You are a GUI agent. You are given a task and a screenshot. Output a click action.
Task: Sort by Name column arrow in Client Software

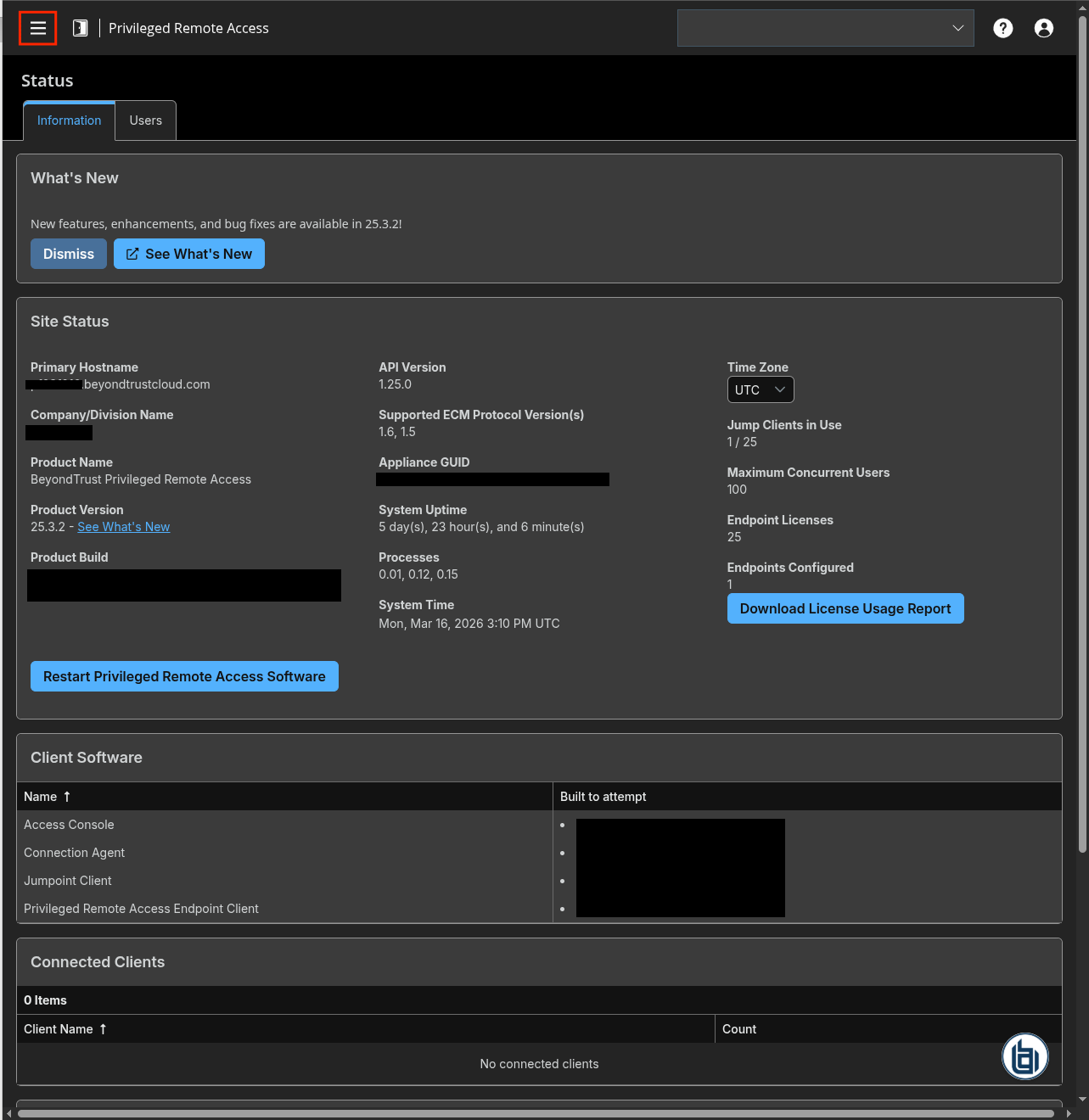(67, 797)
